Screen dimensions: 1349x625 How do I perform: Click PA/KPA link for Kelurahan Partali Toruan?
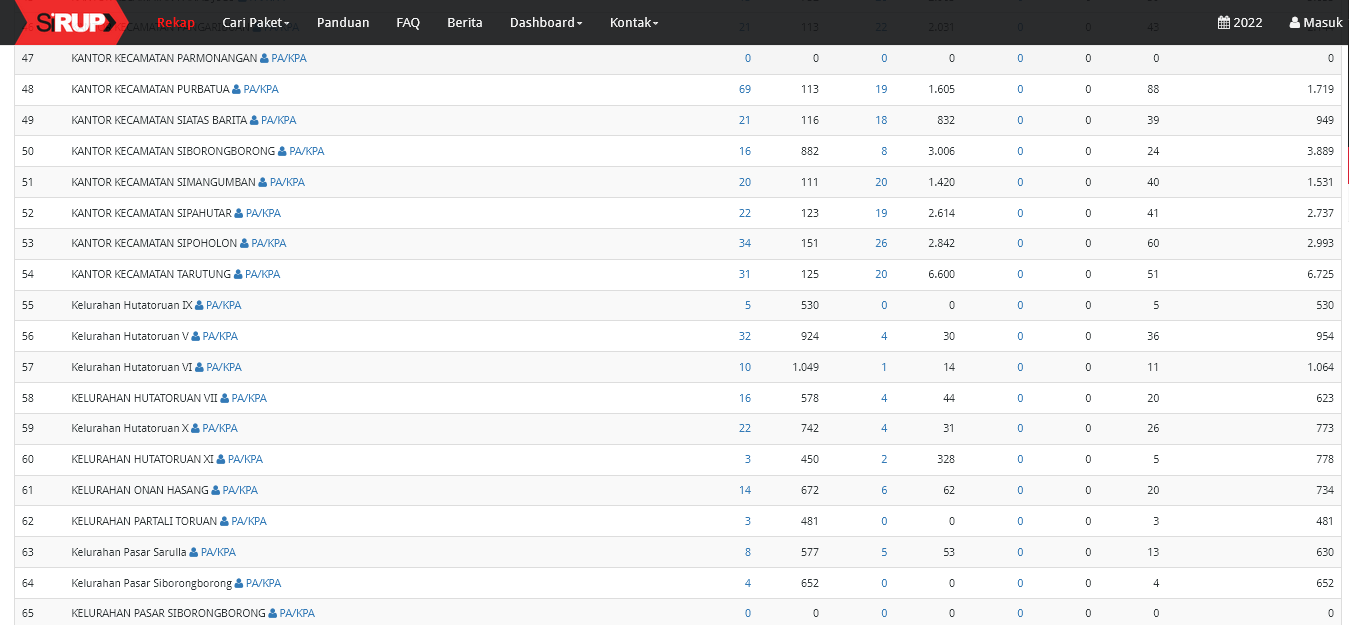pos(249,522)
